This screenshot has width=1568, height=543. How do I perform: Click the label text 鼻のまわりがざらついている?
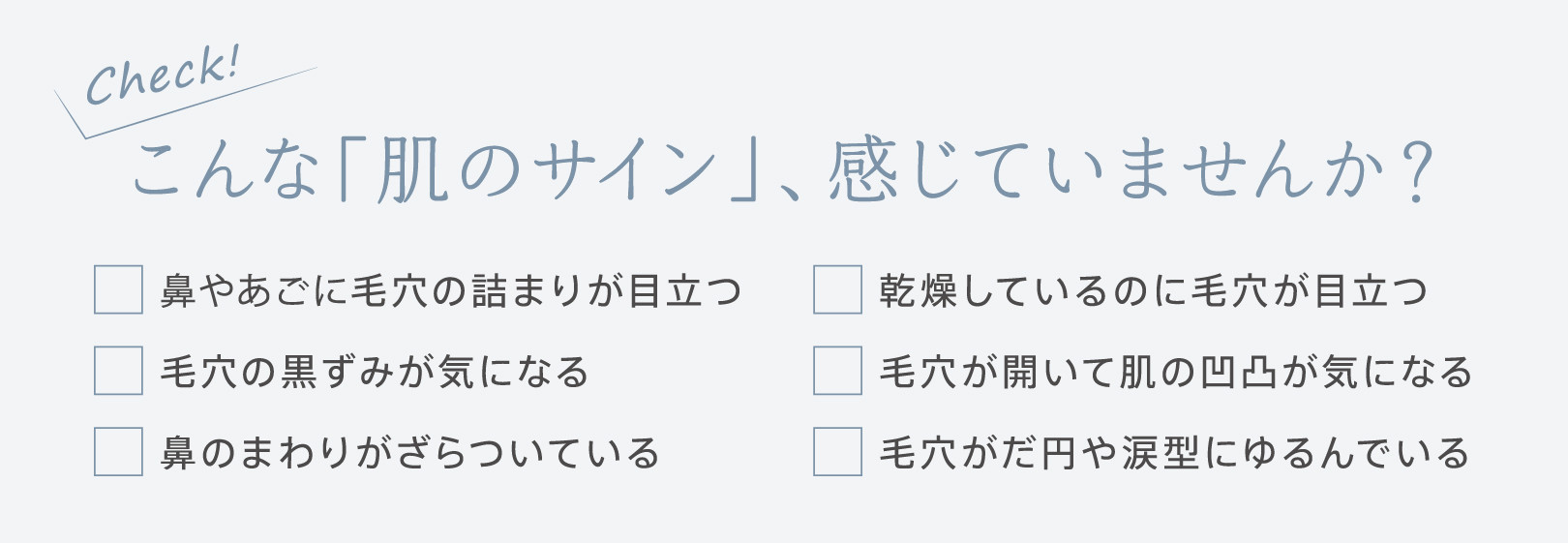[410, 453]
